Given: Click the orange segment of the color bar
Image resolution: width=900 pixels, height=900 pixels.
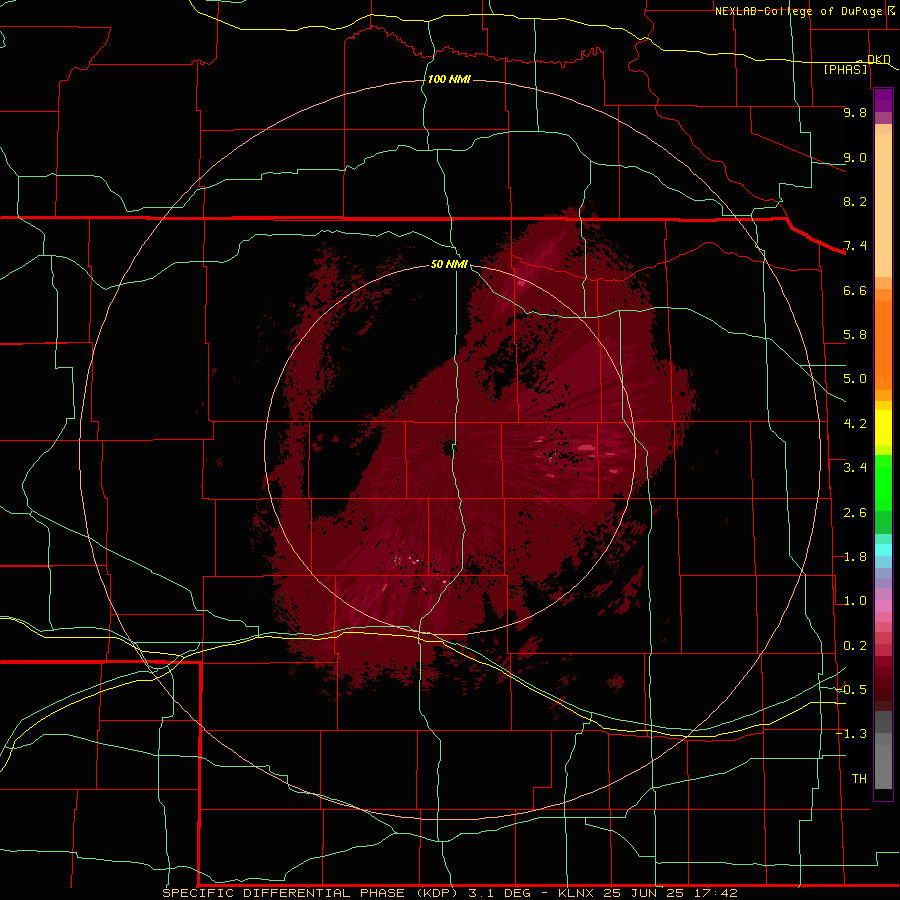Looking at the screenshot, I should point(883,344).
